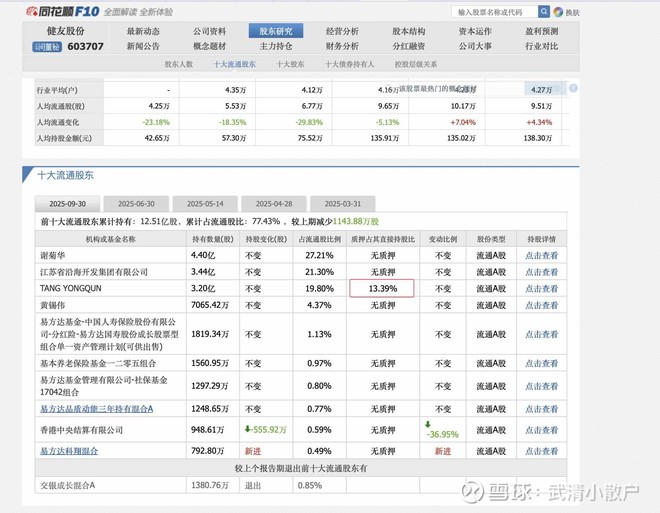
Task: Click the 人均流通变化 row label
Action: pyautogui.click(x=58, y=122)
